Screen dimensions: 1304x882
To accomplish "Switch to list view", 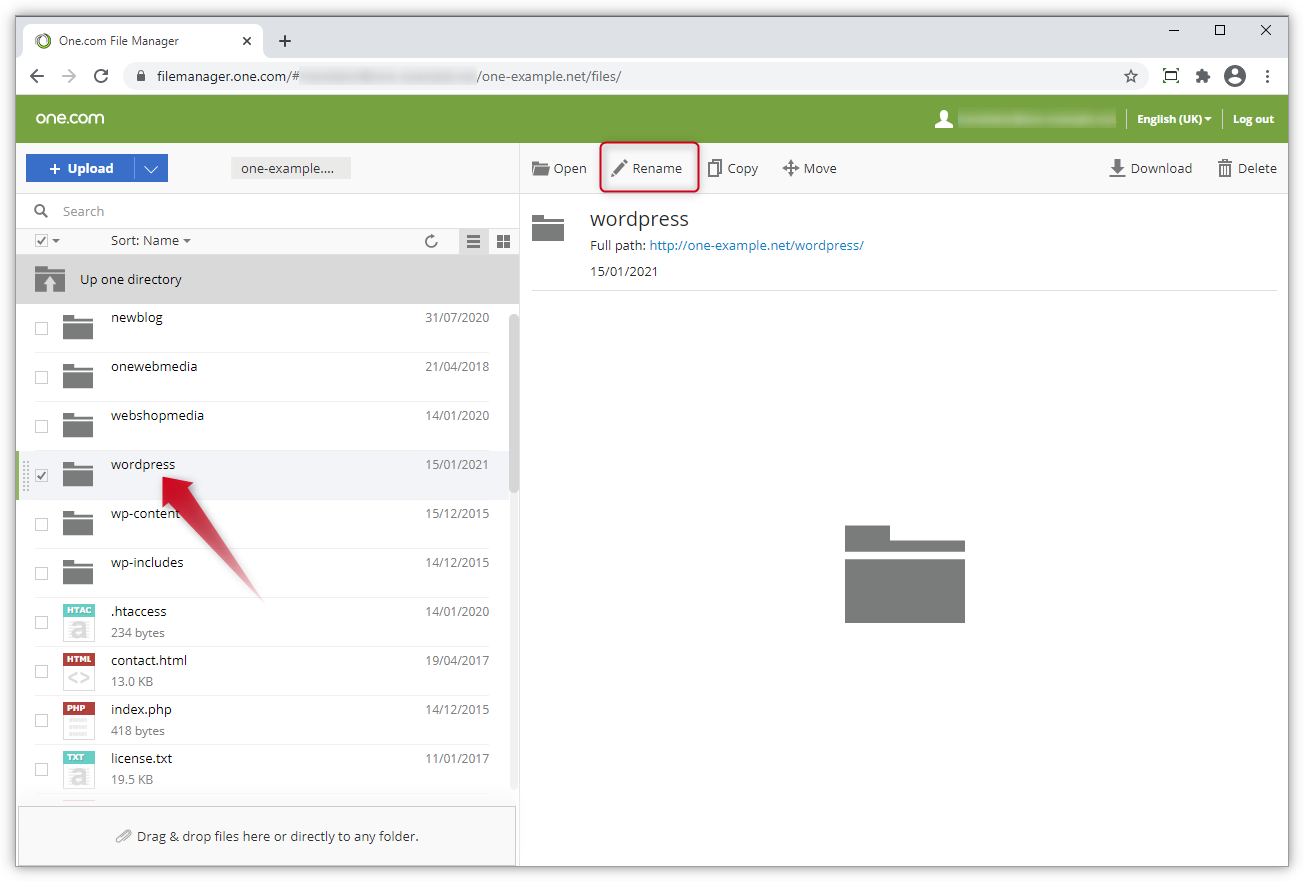I will (x=473, y=241).
